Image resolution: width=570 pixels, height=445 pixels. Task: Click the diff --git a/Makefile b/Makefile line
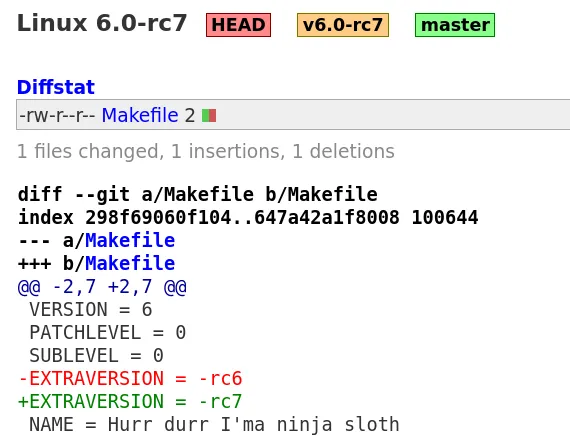(x=198, y=194)
